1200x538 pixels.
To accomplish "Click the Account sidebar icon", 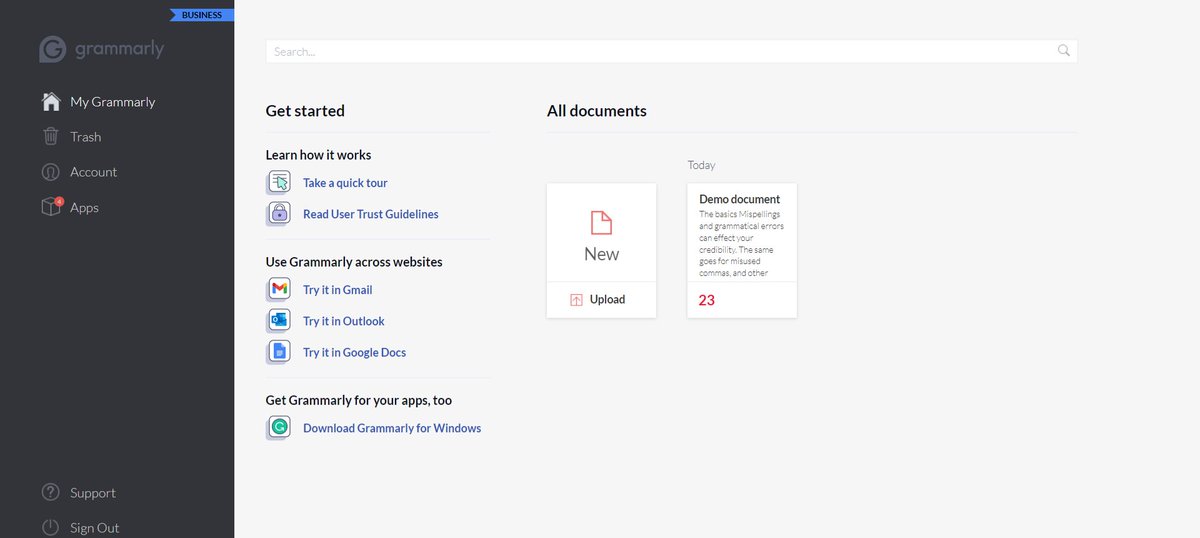I will pos(51,172).
